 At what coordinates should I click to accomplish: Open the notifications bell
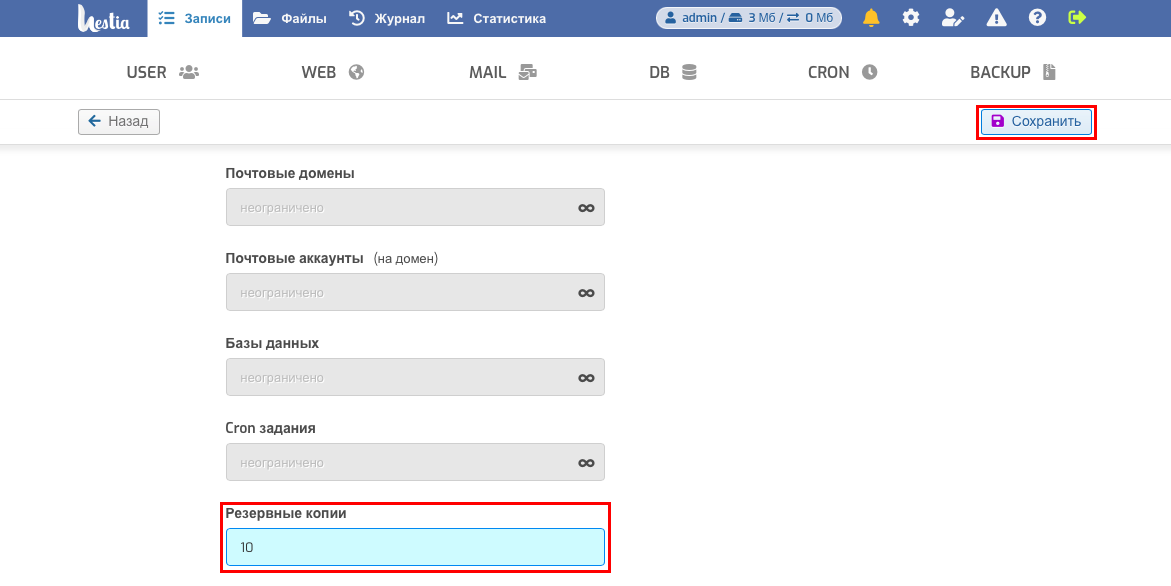[871, 18]
